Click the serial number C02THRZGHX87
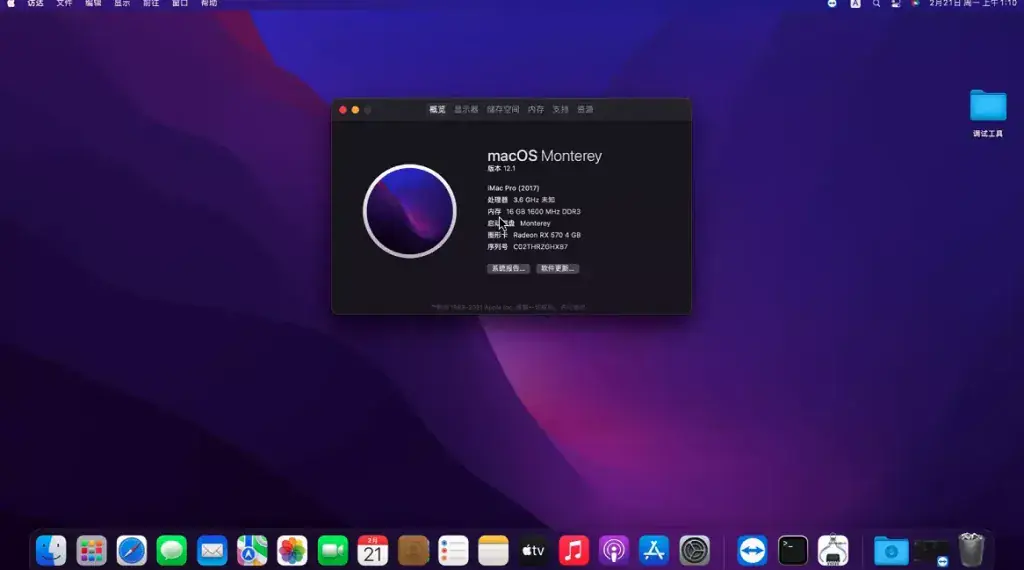This screenshot has height=570, width=1024. 540,247
